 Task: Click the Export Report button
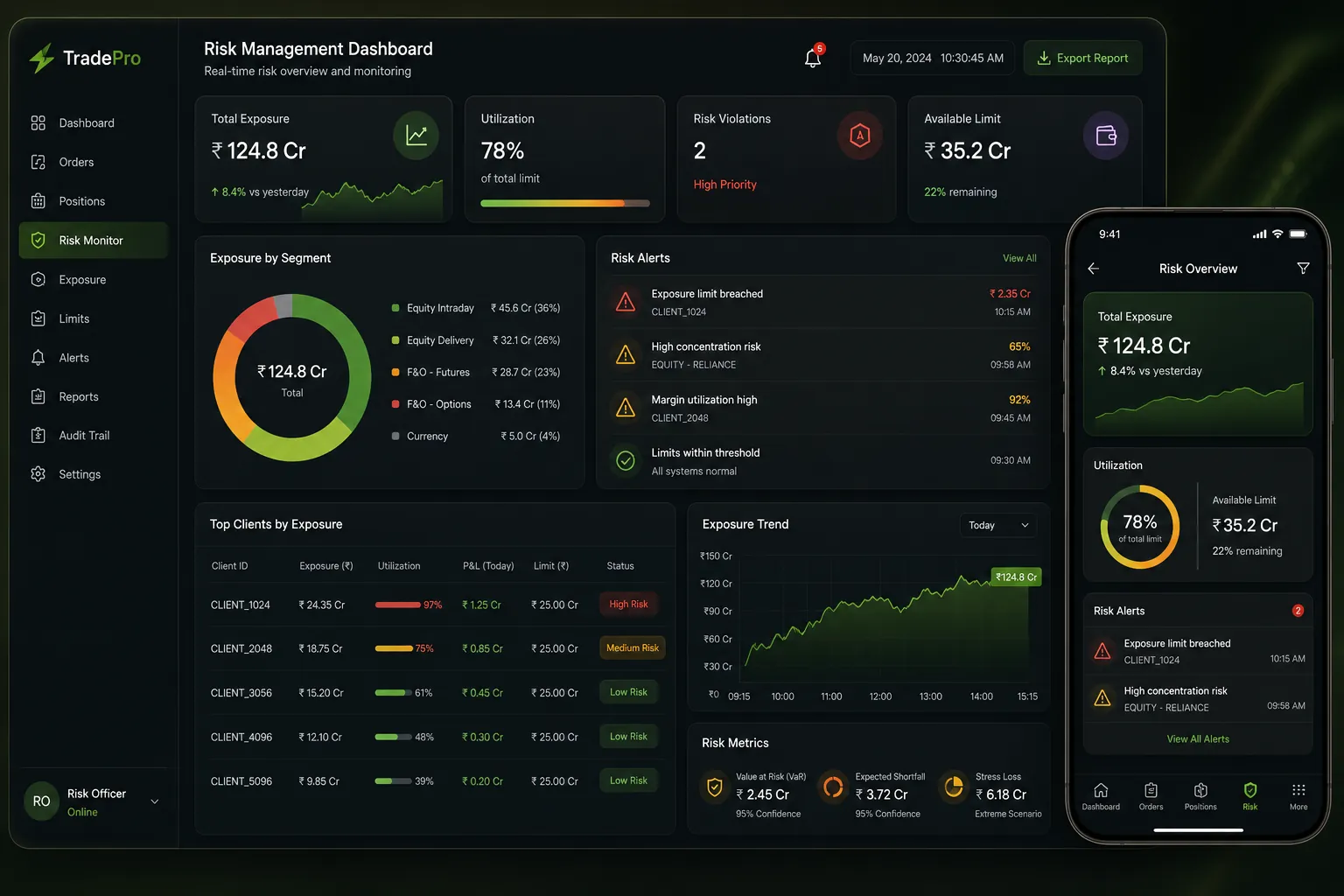1082,58
